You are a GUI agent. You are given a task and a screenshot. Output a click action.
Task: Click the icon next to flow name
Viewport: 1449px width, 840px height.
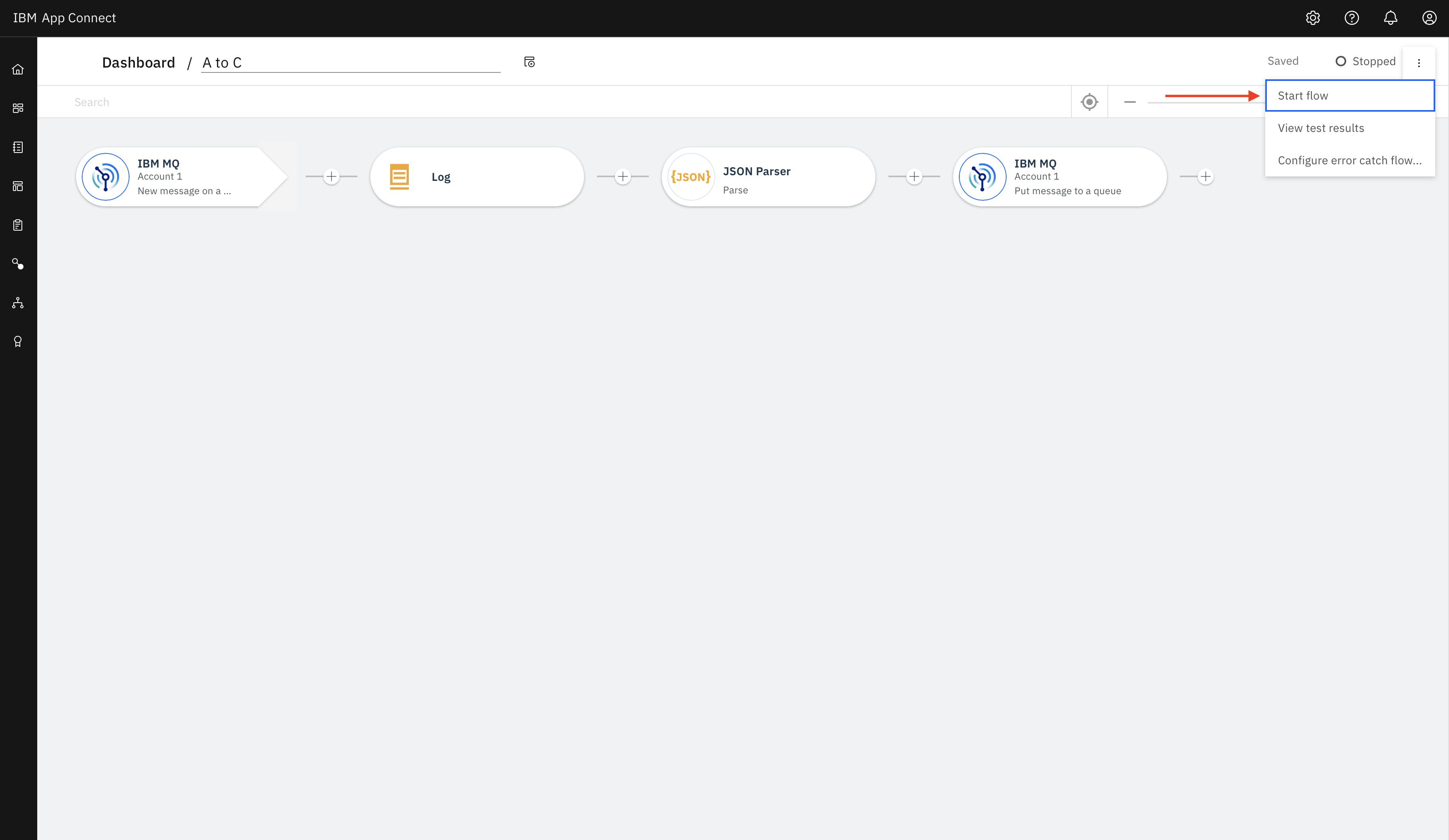[x=529, y=62]
